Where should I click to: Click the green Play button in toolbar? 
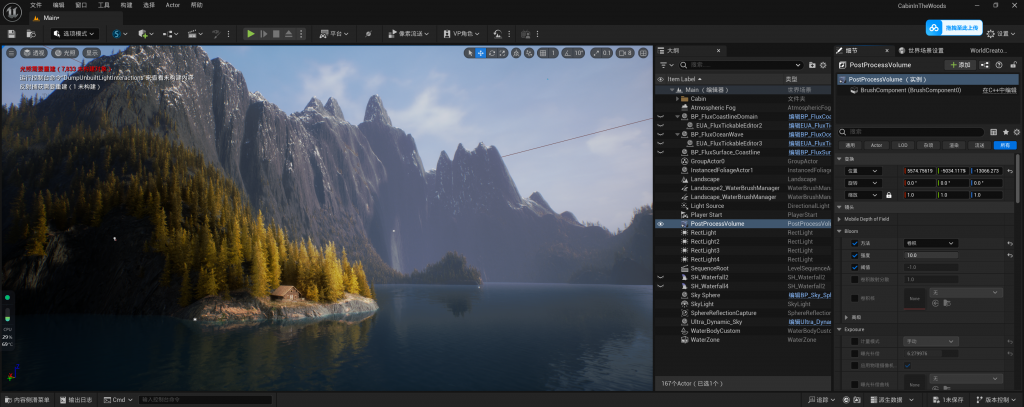pyautogui.click(x=250, y=33)
